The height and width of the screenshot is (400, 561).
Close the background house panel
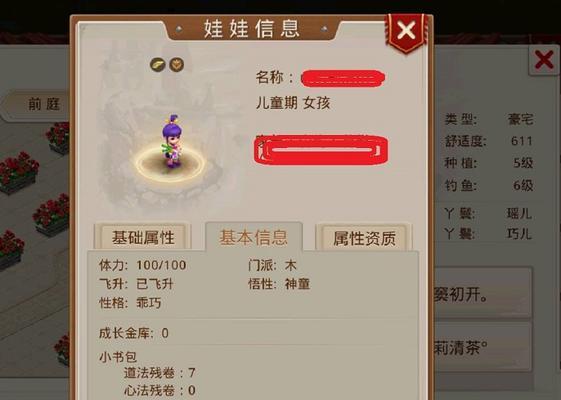544,59
